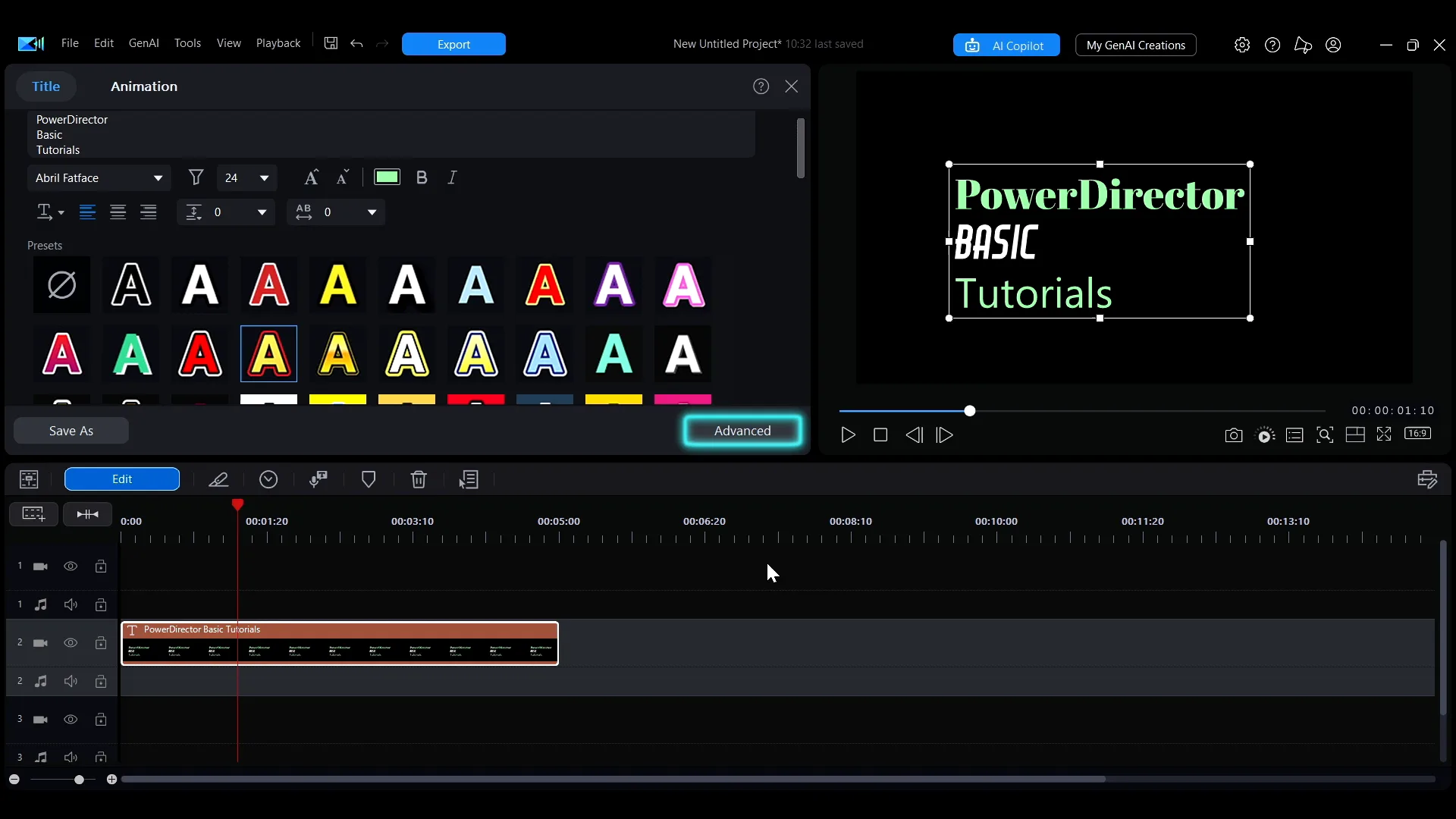Add tracks to the timeline

click(x=33, y=514)
